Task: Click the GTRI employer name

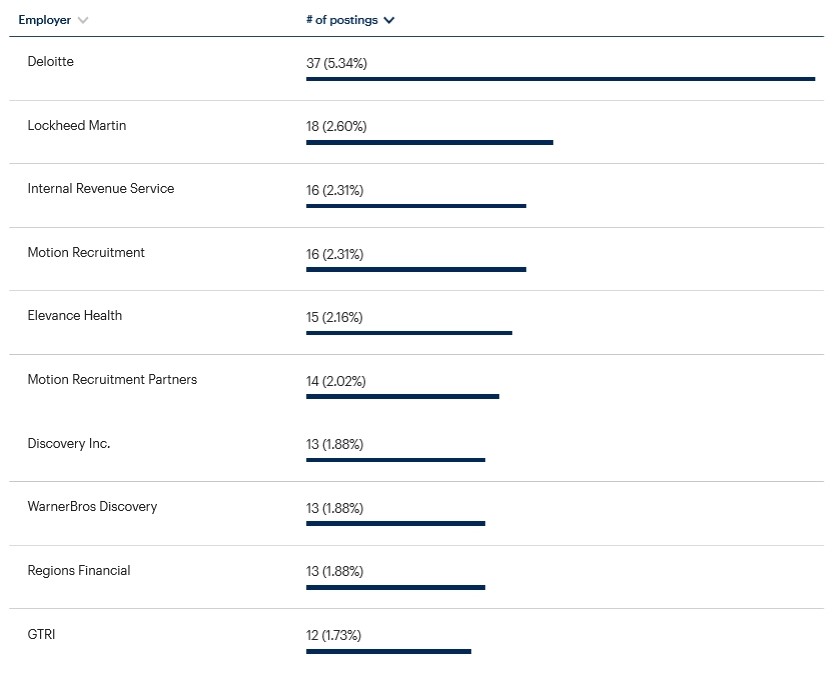Action: (x=42, y=634)
